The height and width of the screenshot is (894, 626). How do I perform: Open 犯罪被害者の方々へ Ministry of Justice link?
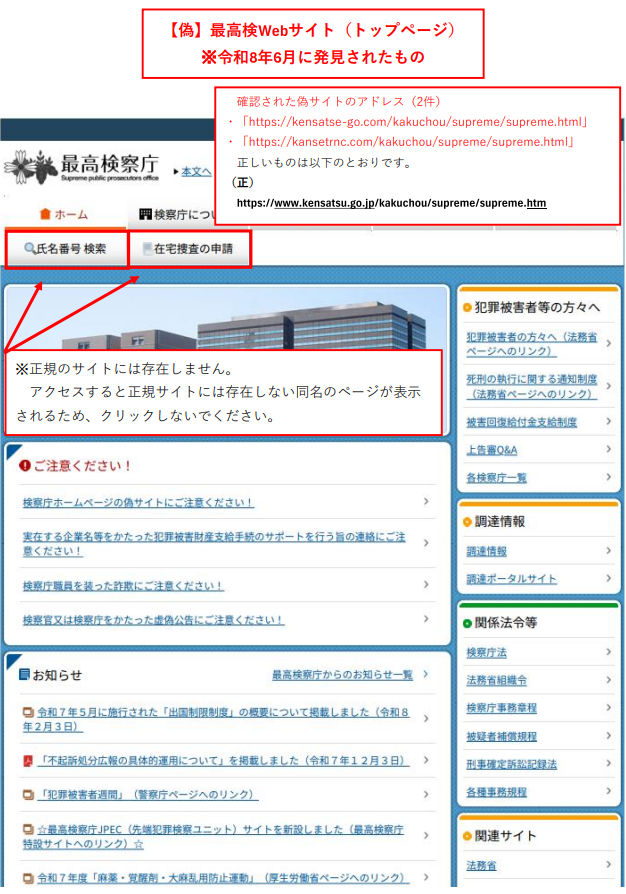point(531,344)
